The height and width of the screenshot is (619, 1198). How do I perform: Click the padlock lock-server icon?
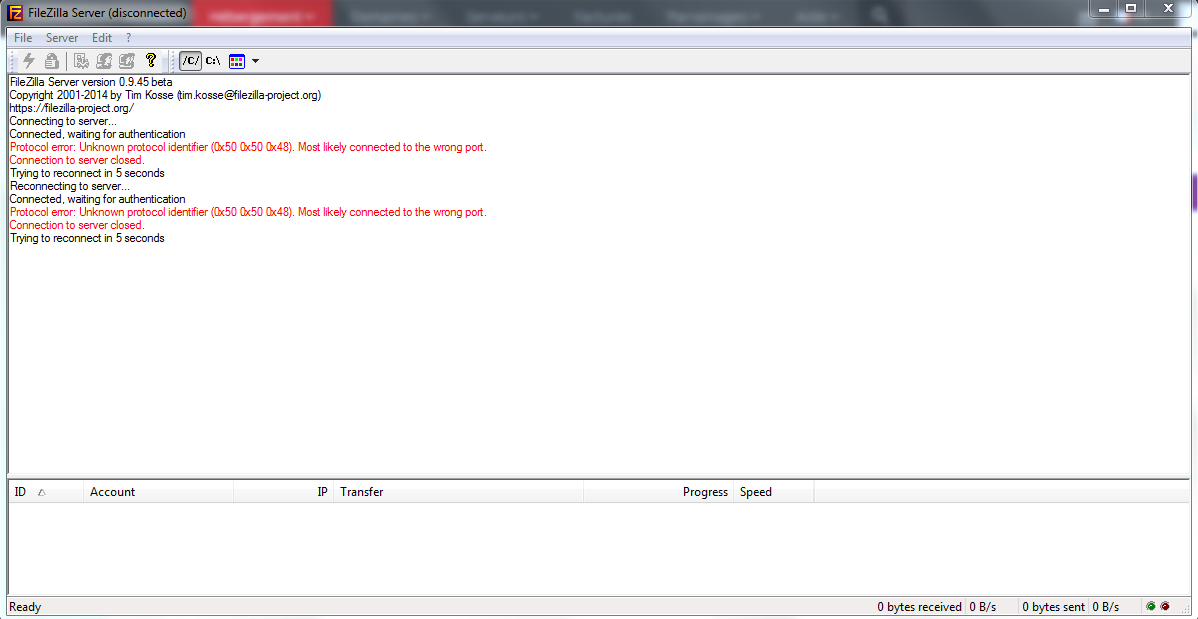pos(51,60)
